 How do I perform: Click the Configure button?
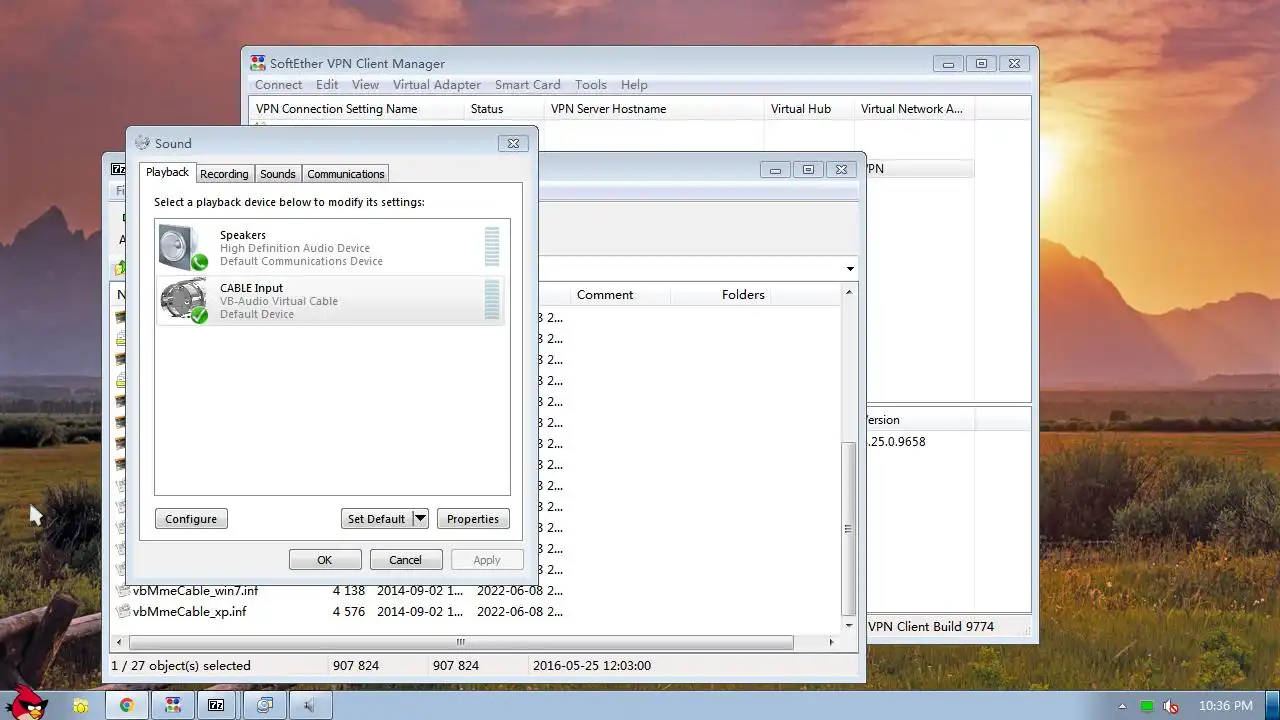tap(191, 518)
